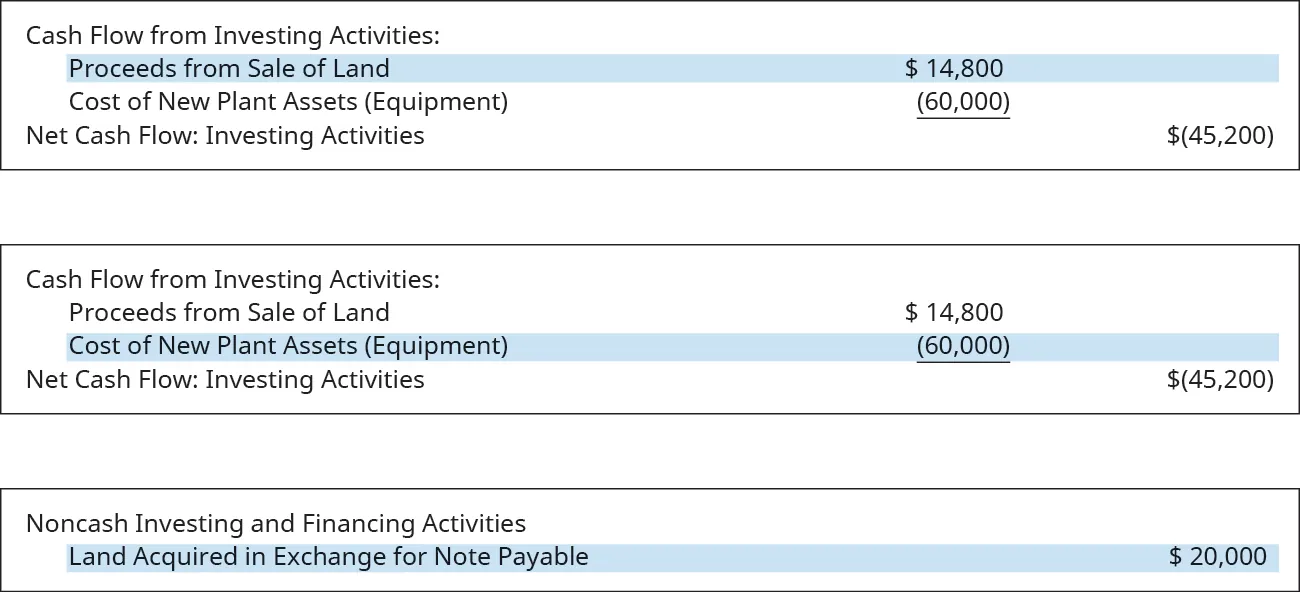The width and height of the screenshot is (1300, 592).
Task: Click the highlighted $ 14,800 amount
Action: click(954, 69)
